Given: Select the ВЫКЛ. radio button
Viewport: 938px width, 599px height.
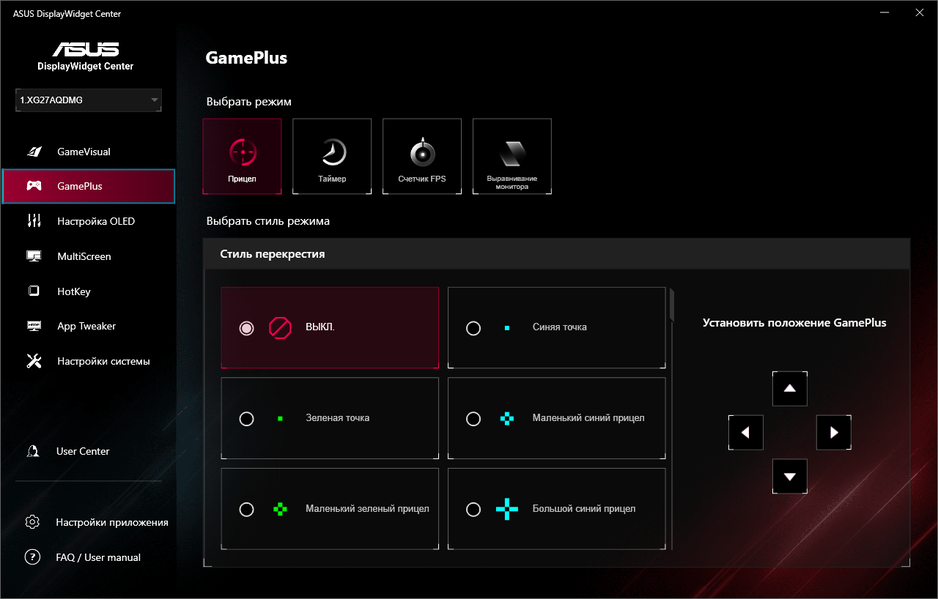Looking at the screenshot, I should (x=246, y=328).
